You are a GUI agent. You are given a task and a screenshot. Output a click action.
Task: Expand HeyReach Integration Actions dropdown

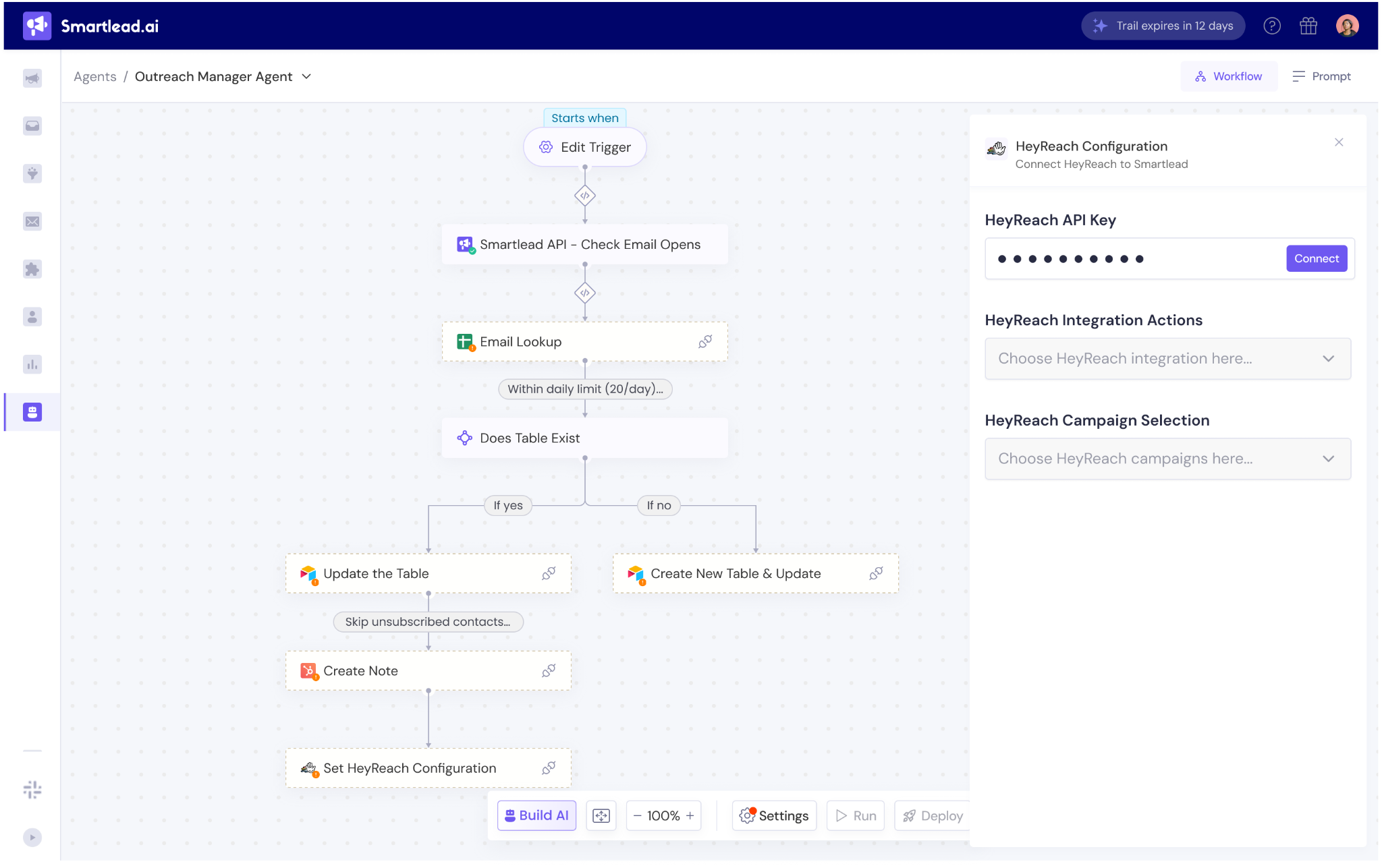pos(1167,359)
